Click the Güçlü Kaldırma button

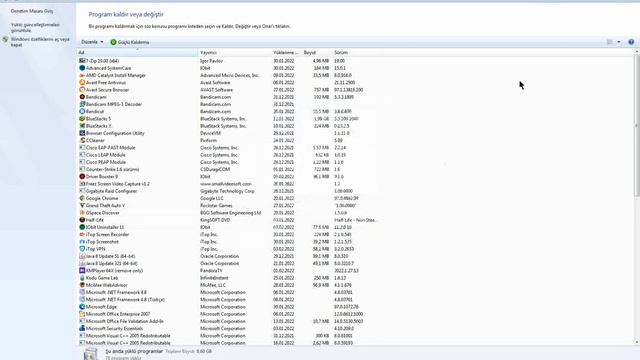point(130,42)
